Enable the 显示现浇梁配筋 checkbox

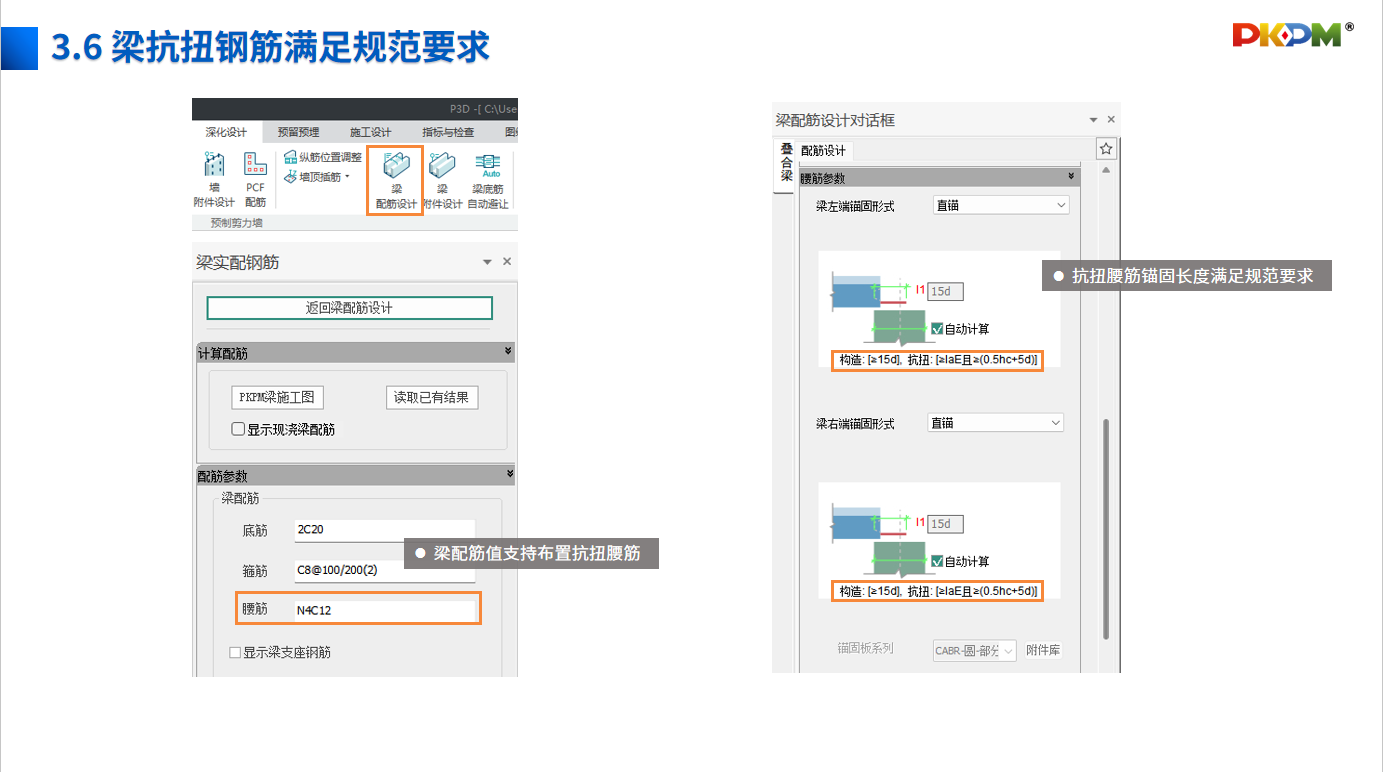(238, 429)
